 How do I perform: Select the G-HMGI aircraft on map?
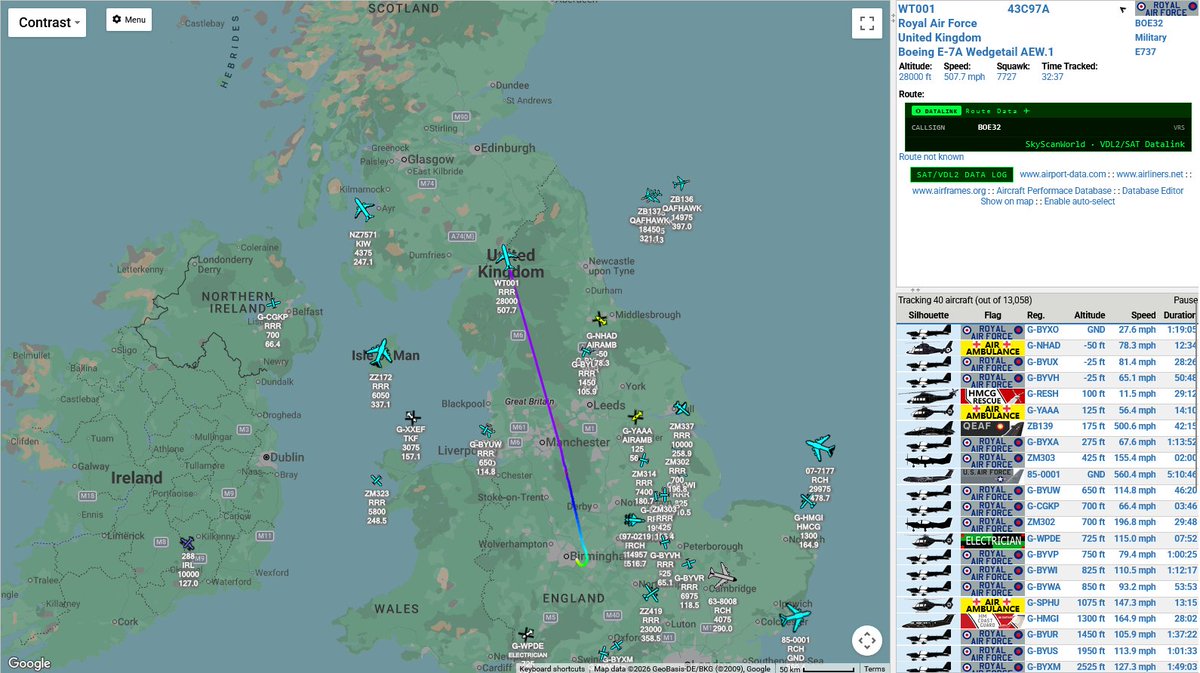pos(807,501)
